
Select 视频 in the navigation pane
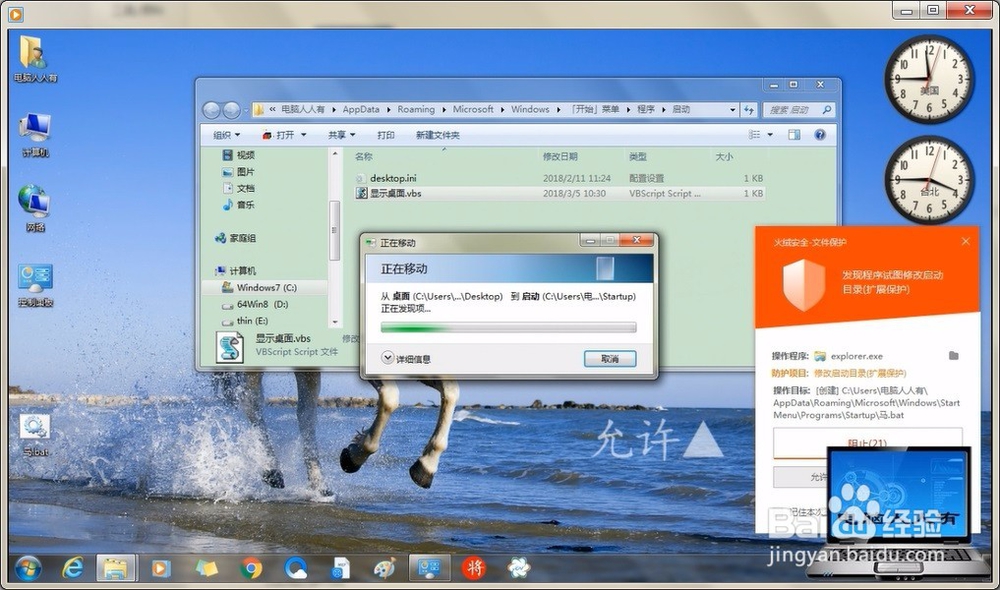tap(245, 155)
